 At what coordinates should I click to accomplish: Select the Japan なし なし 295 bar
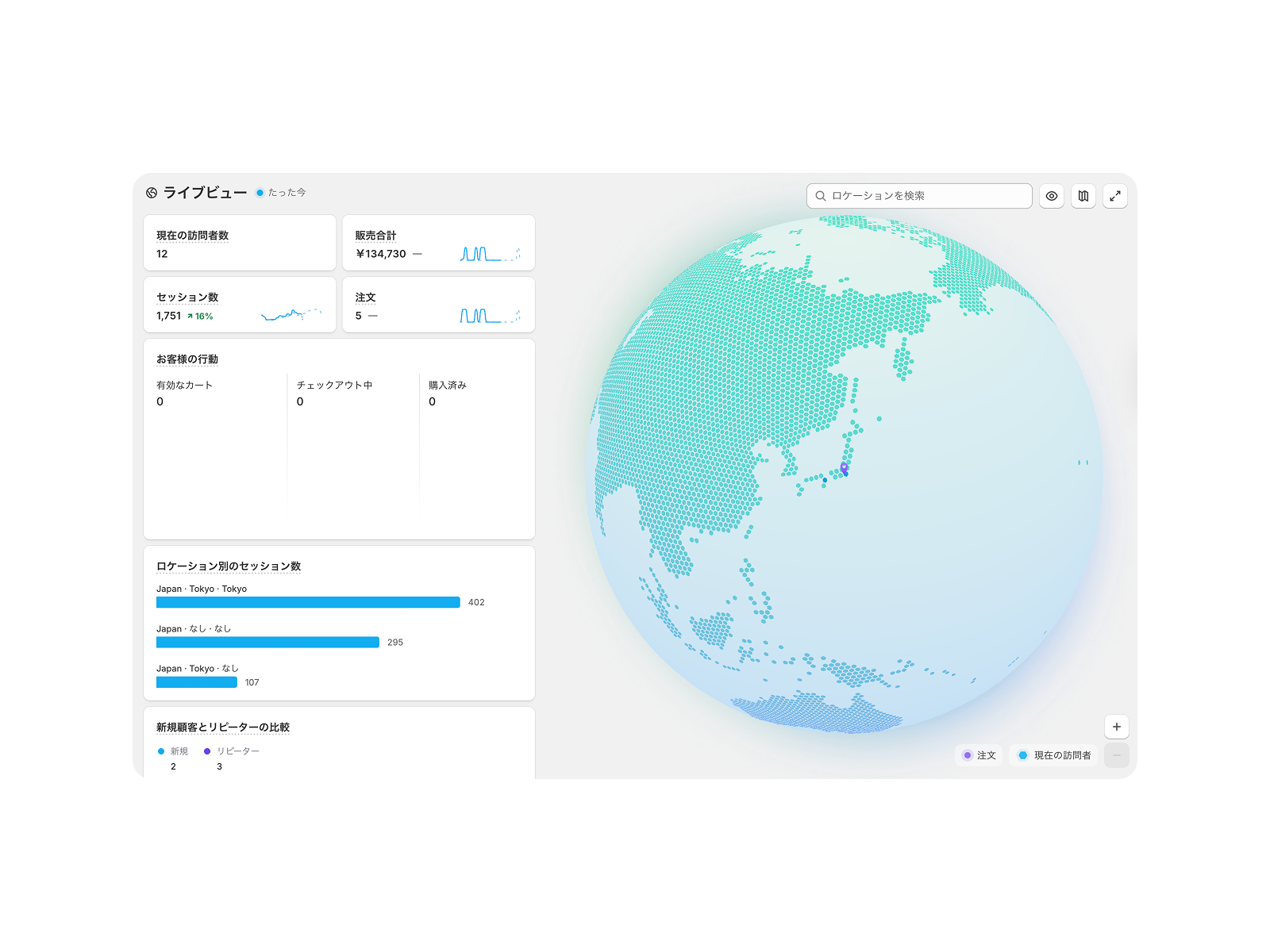coord(267,642)
